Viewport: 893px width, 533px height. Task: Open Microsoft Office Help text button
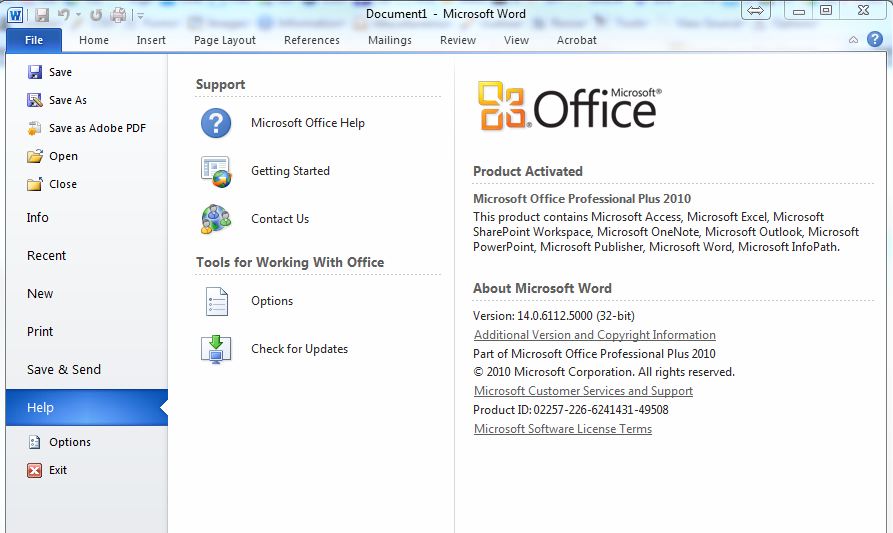click(x=308, y=123)
